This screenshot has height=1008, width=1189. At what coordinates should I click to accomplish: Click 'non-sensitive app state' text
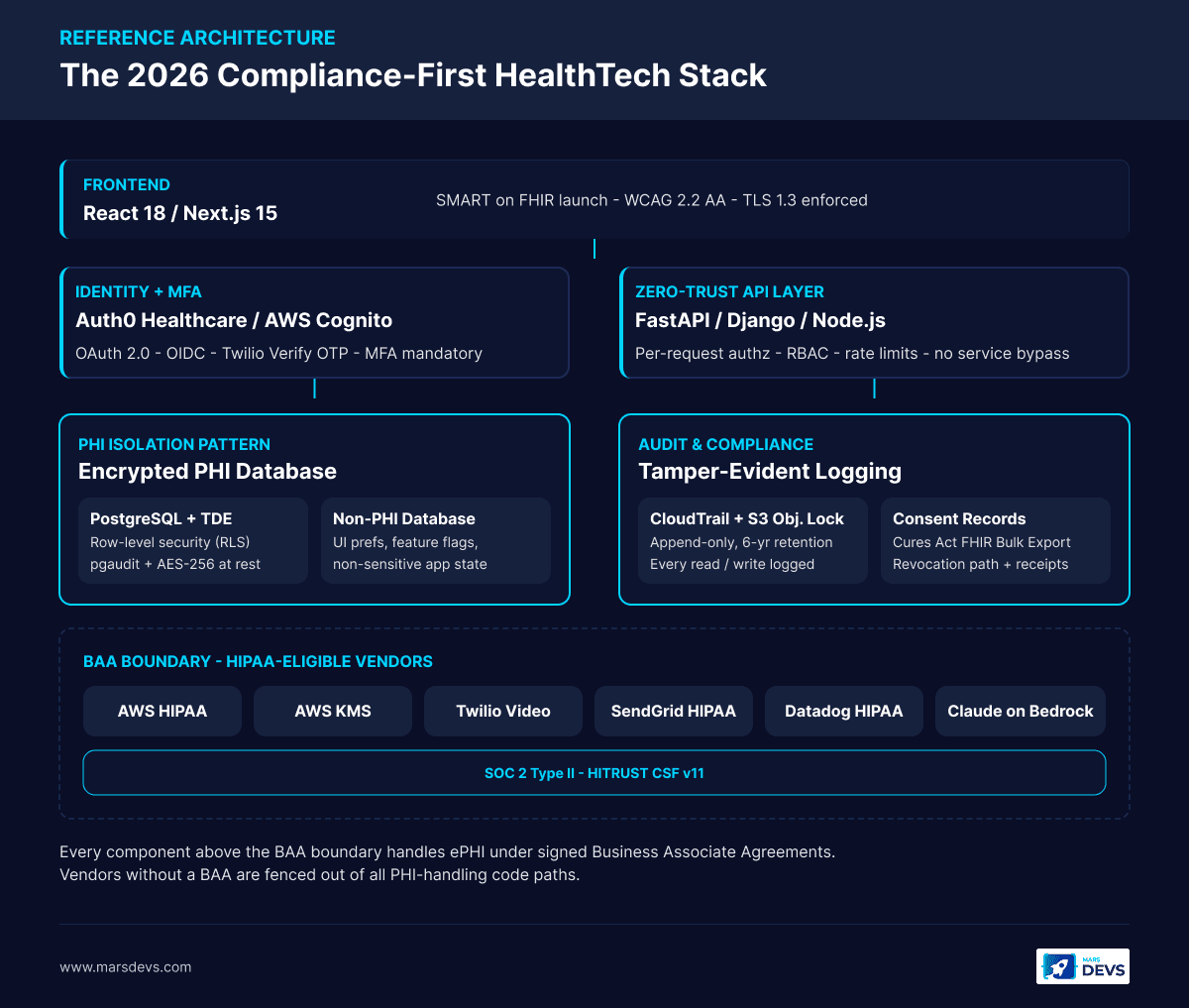(410, 564)
